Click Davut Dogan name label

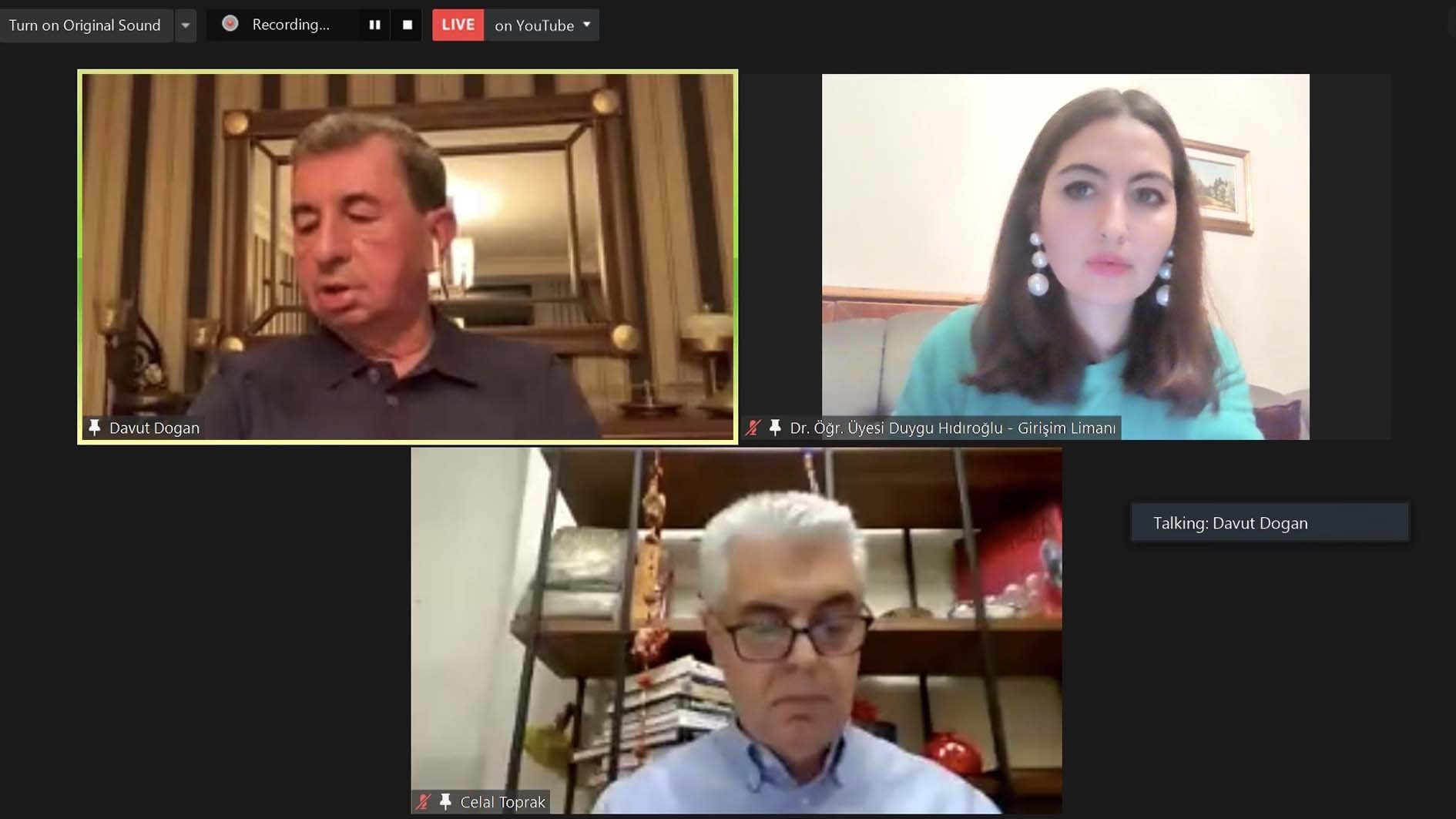[x=154, y=428]
